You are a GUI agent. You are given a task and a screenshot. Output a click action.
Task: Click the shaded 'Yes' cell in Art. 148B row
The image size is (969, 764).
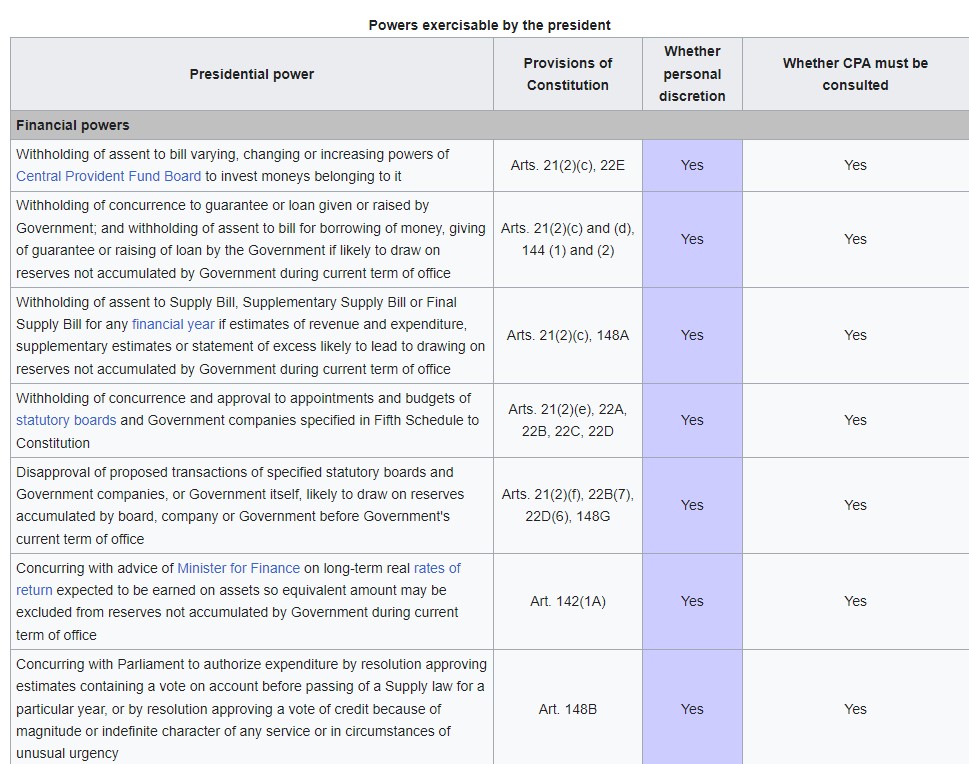[692, 709]
